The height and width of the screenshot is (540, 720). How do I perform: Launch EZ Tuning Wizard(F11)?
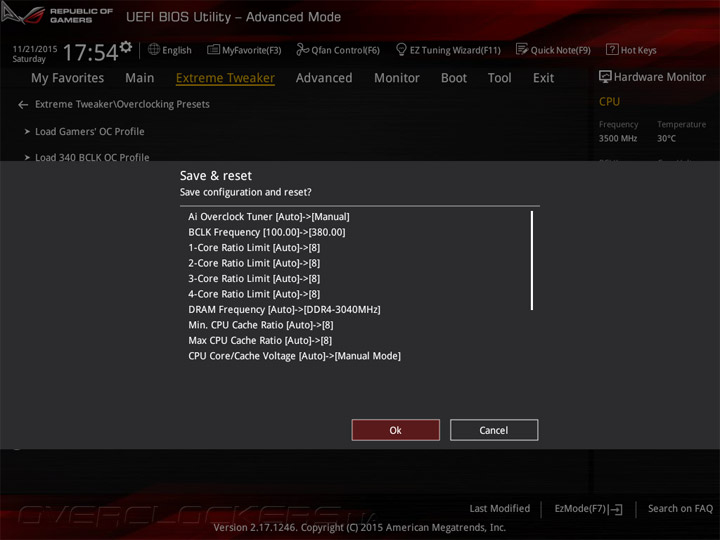click(x=448, y=50)
